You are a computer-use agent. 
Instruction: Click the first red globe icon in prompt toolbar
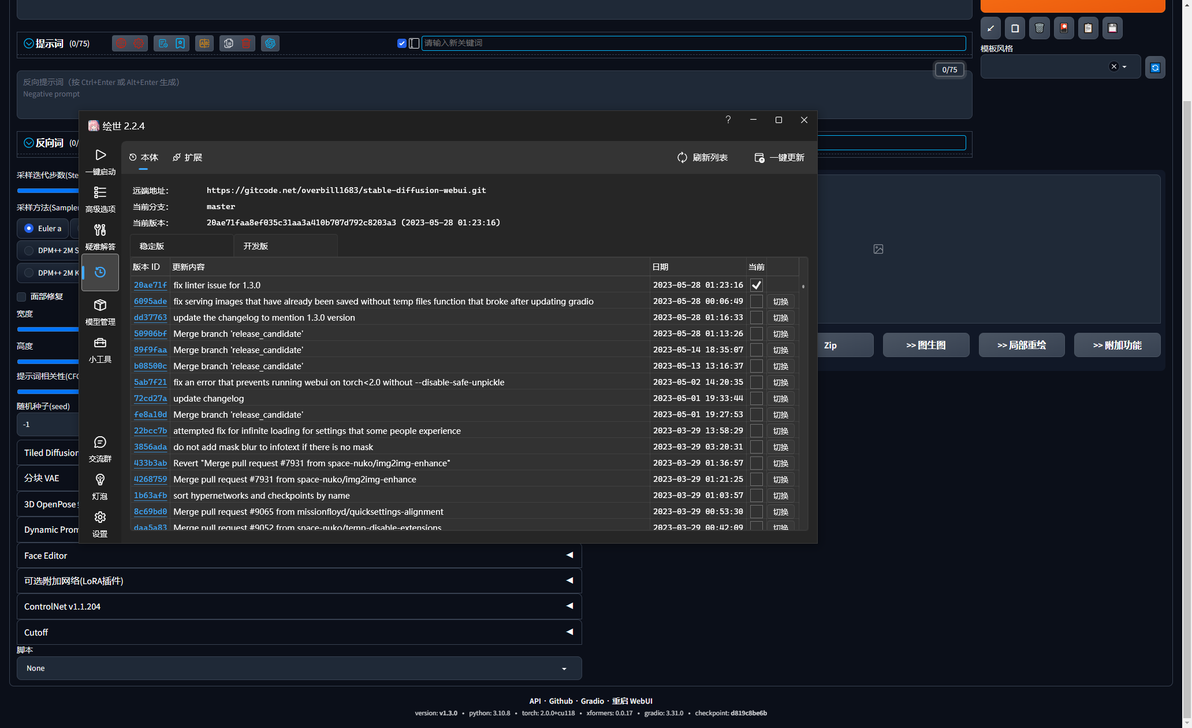click(x=121, y=43)
